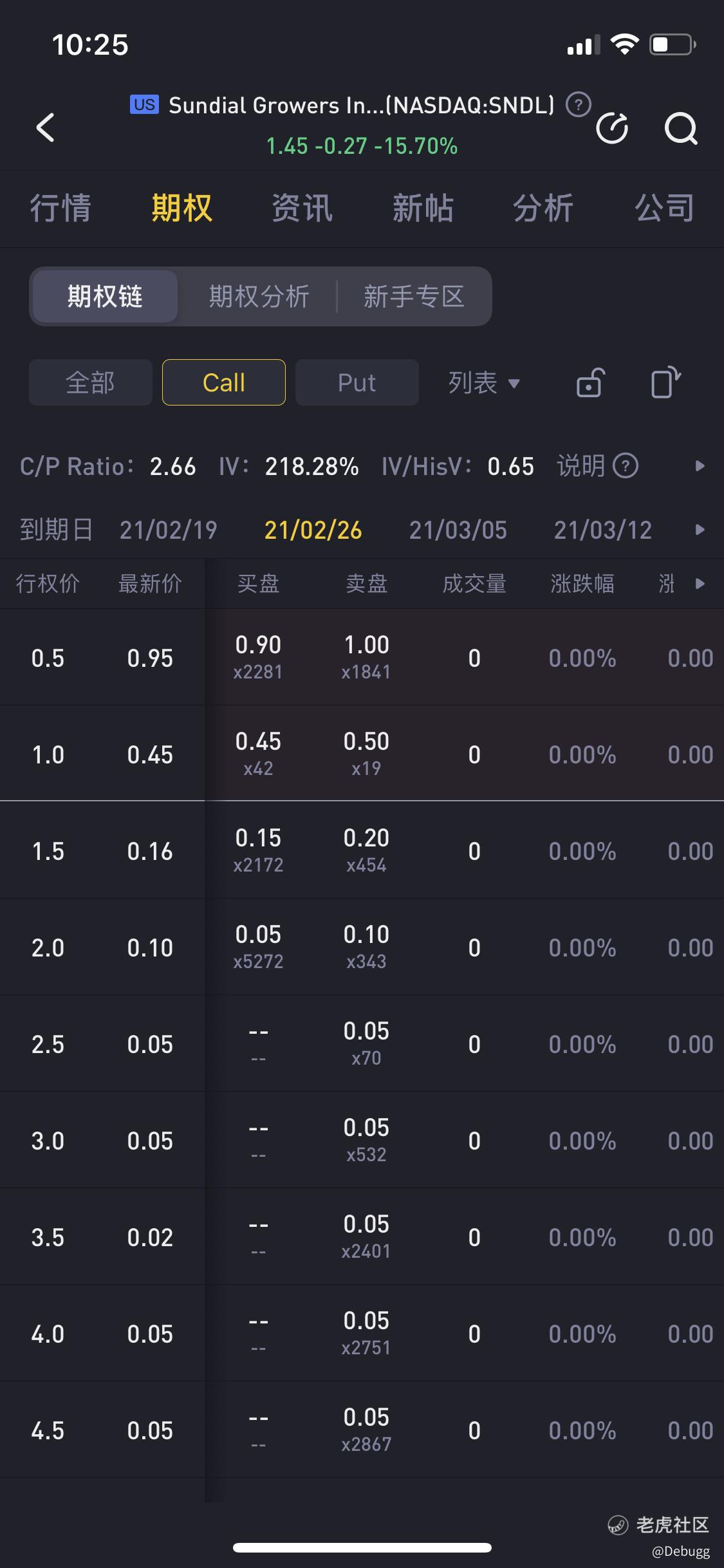This screenshot has height=1568, width=724.
Task: Select the 1.5 strike price row
Action: point(362,850)
